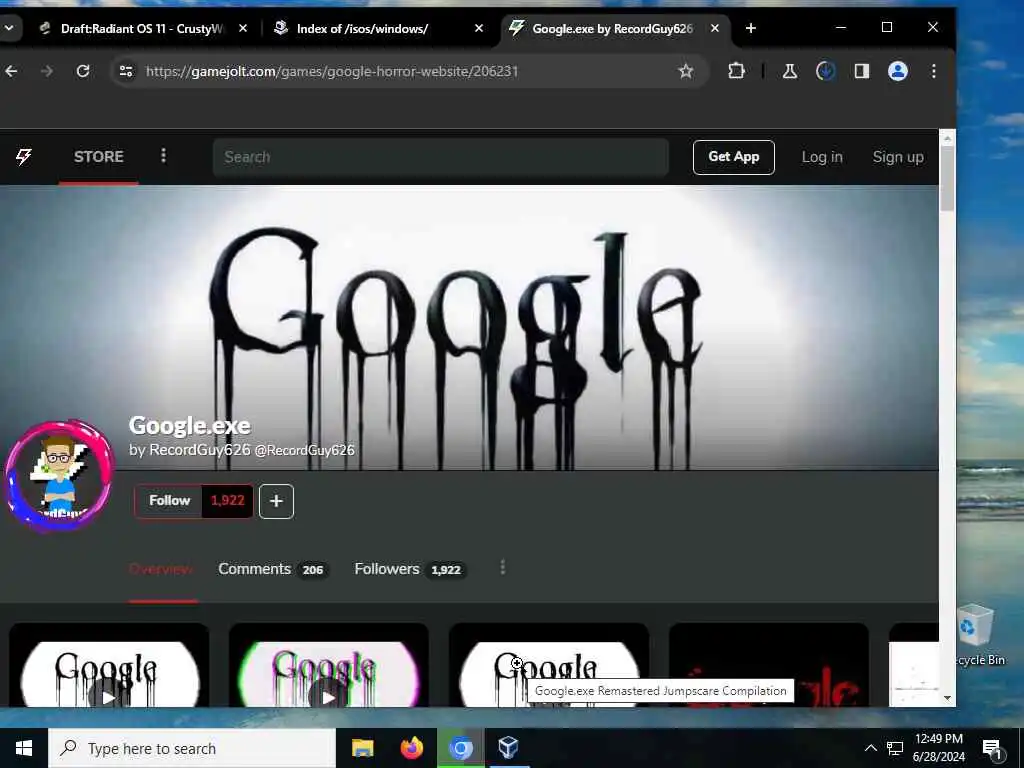1024x768 pixels.
Task: Open the taskbar clock and date
Action: [x=938, y=748]
